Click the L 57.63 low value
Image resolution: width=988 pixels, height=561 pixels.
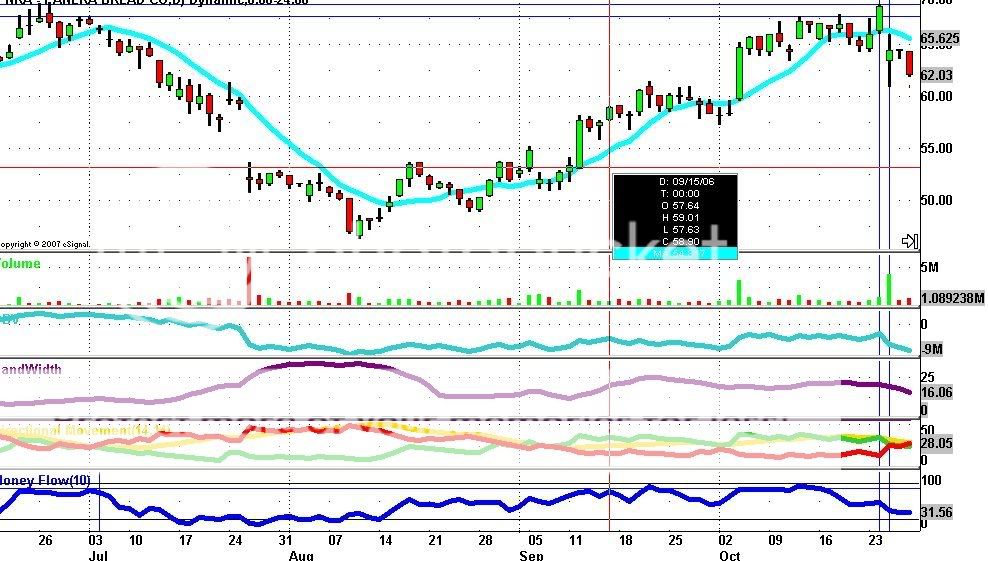click(x=681, y=229)
